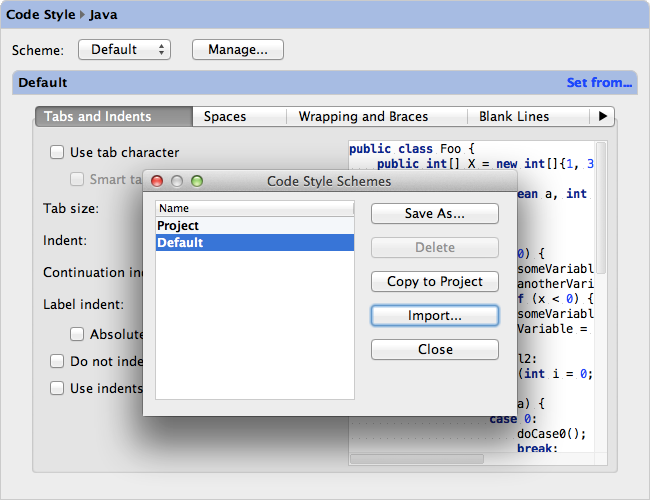Switch to the Spaces tab
This screenshot has height=500, width=650.
tap(225, 116)
